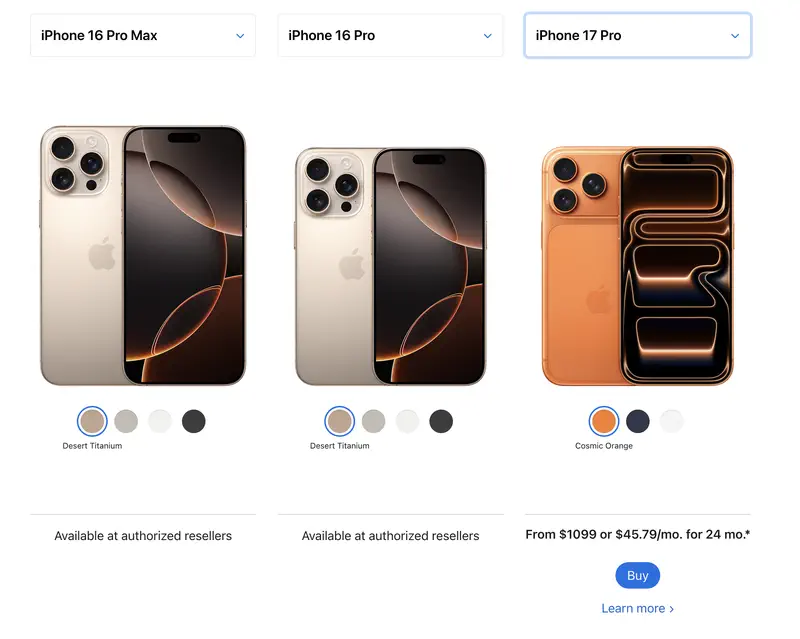
Task: Select Desert Titanium swatch for iPhone 16 Pro Max
Action: click(92, 421)
